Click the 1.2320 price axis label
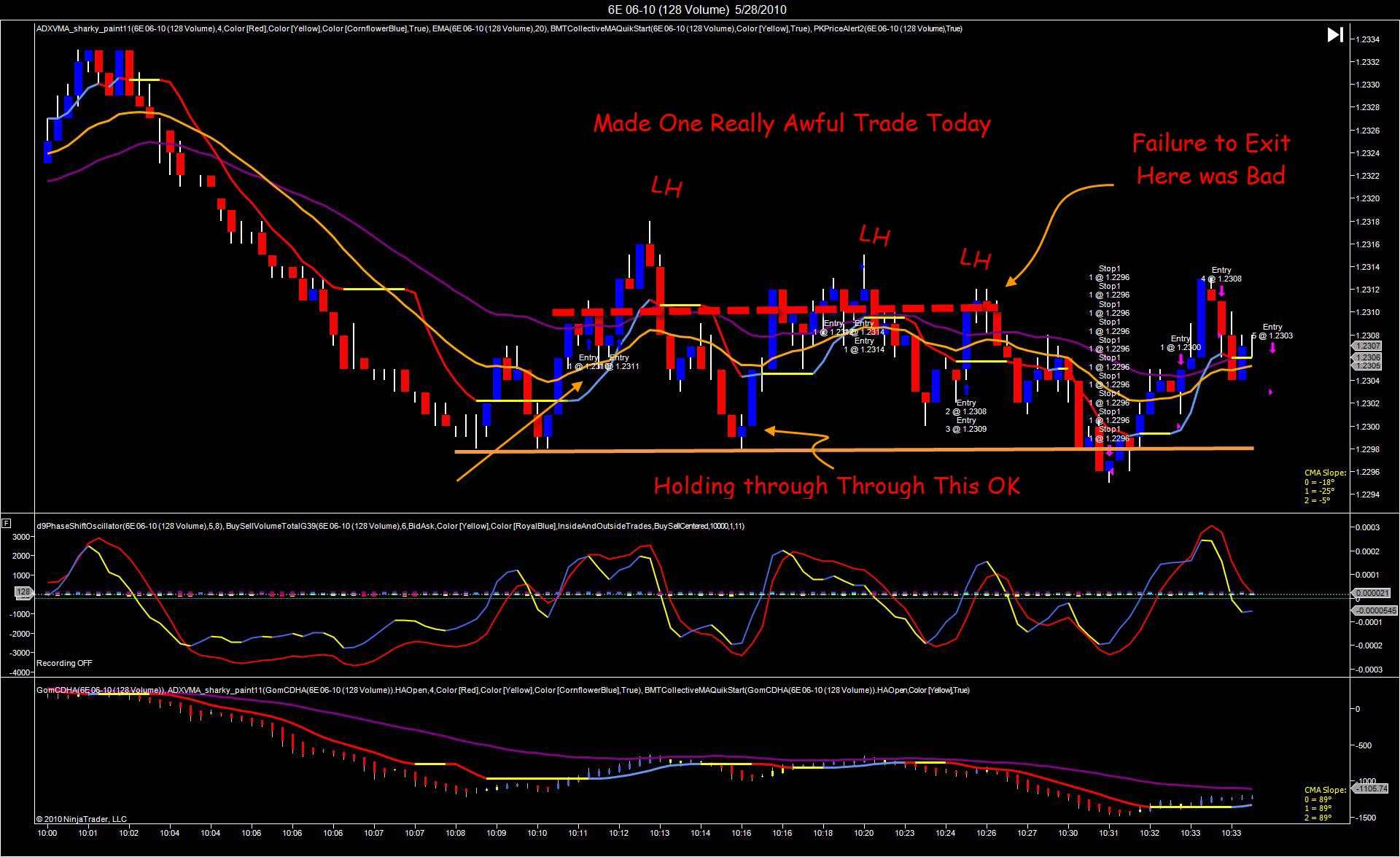The width and height of the screenshot is (1400, 857). click(1368, 198)
